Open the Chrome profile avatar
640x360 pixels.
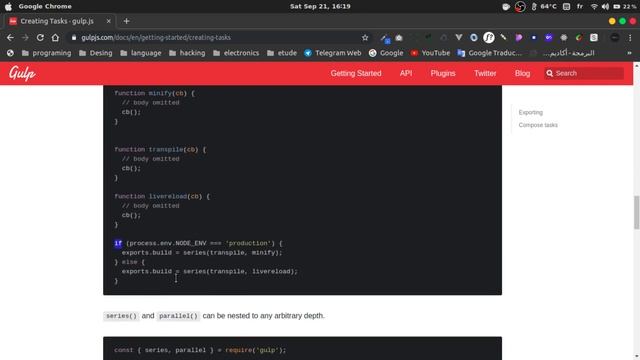click(x=615, y=38)
